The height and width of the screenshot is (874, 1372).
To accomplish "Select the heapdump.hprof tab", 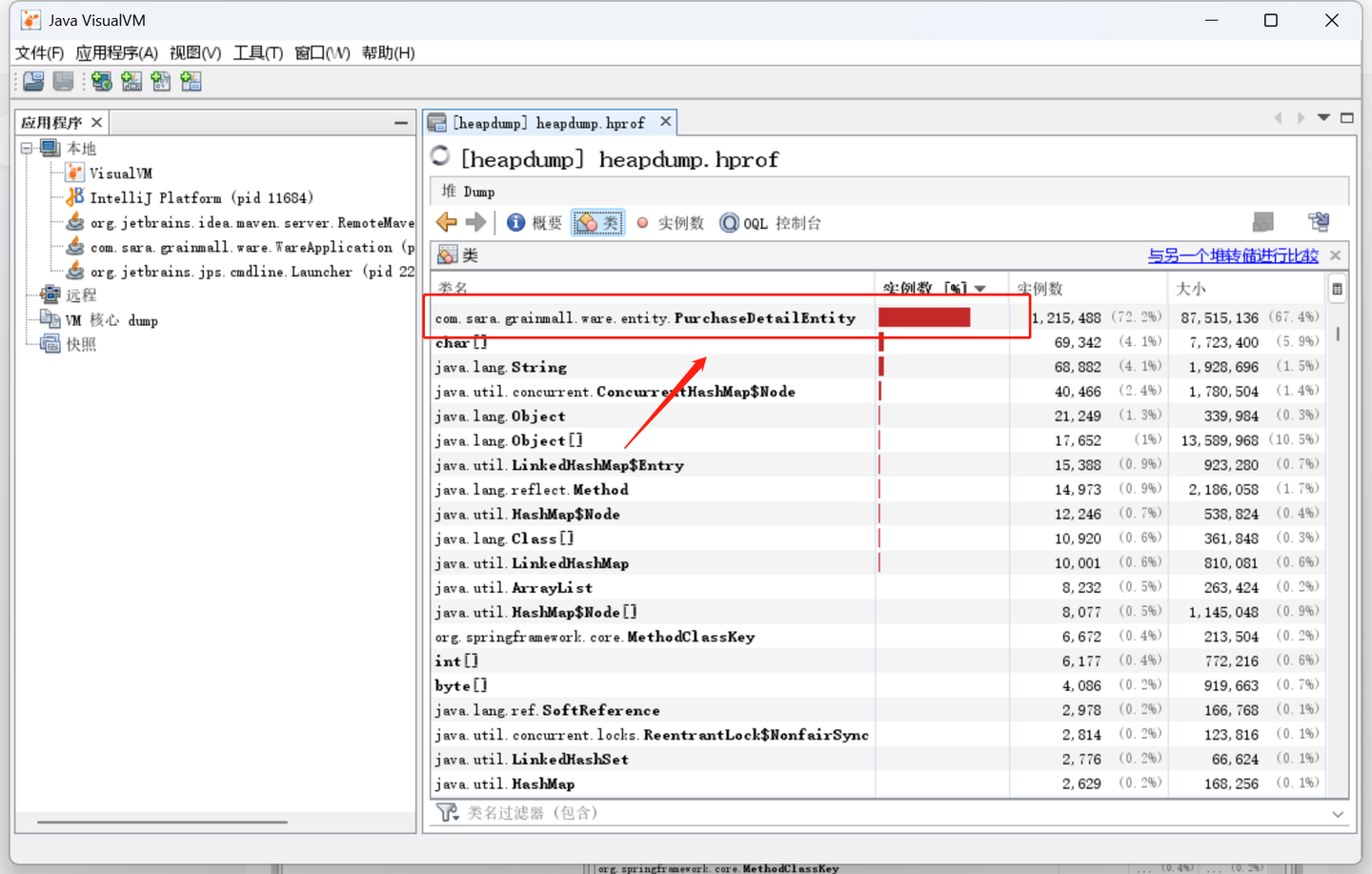I will tap(549, 123).
